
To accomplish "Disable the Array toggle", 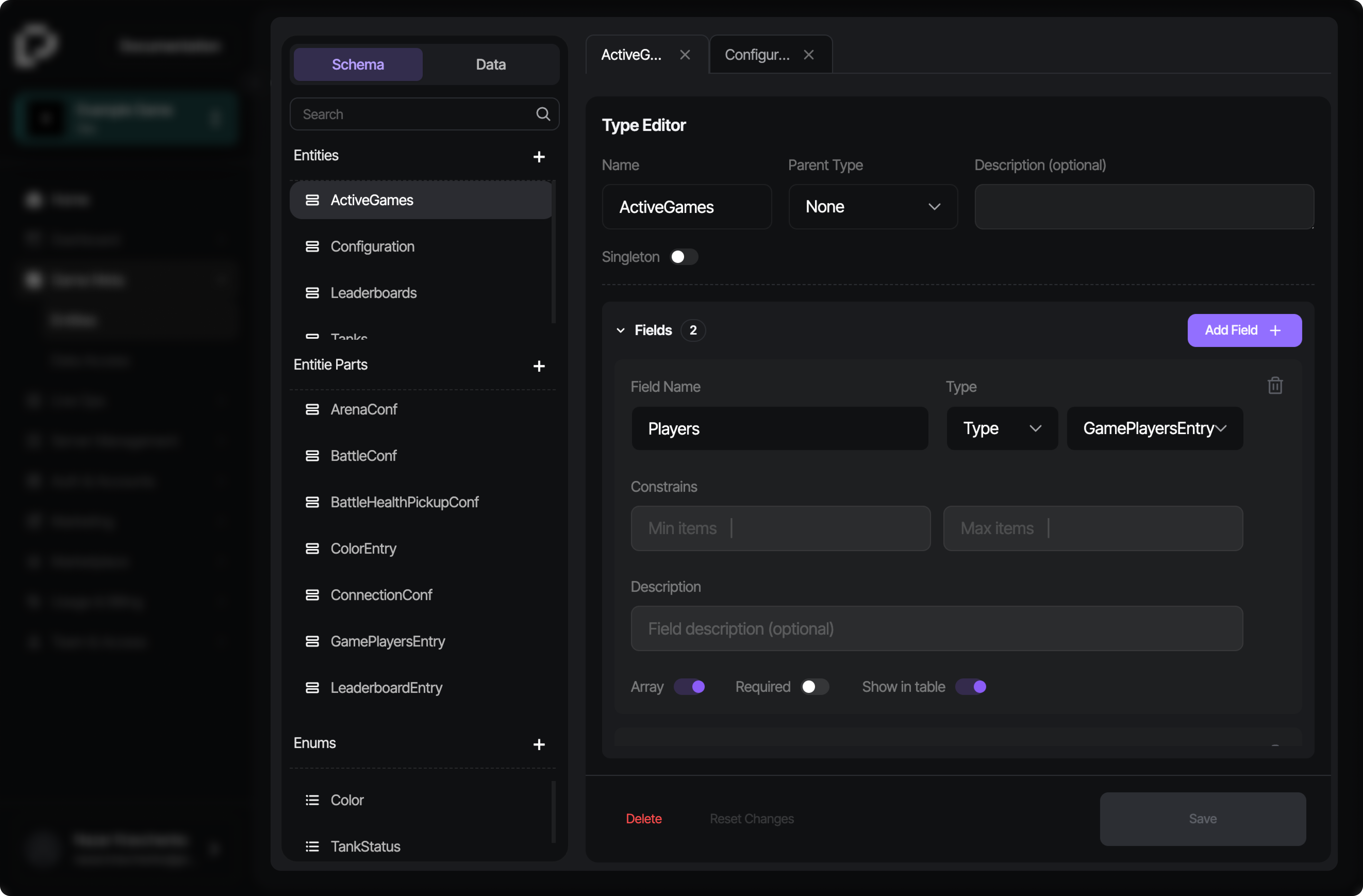I will point(690,686).
